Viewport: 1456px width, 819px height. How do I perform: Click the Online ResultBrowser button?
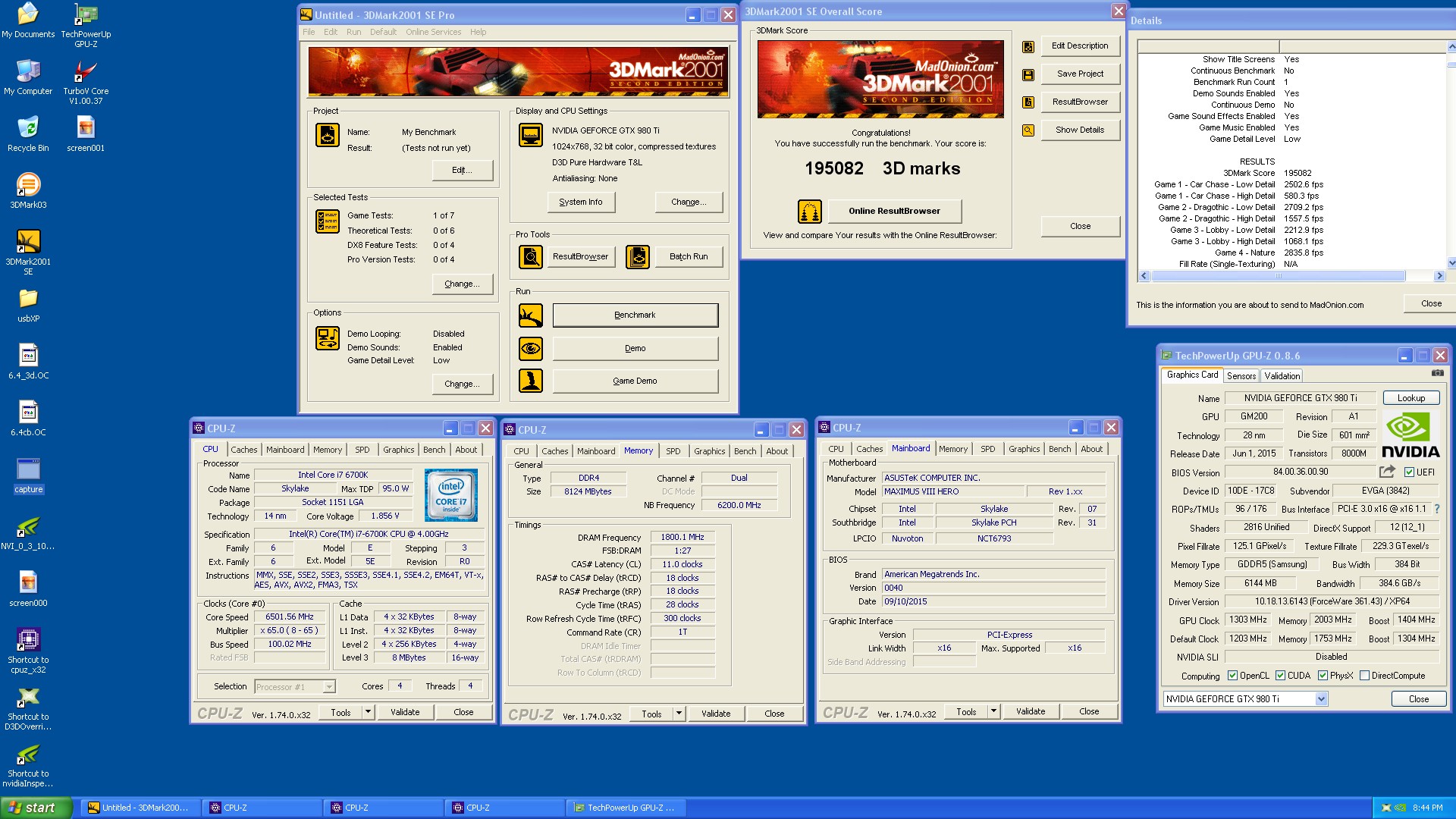click(x=894, y=211)
